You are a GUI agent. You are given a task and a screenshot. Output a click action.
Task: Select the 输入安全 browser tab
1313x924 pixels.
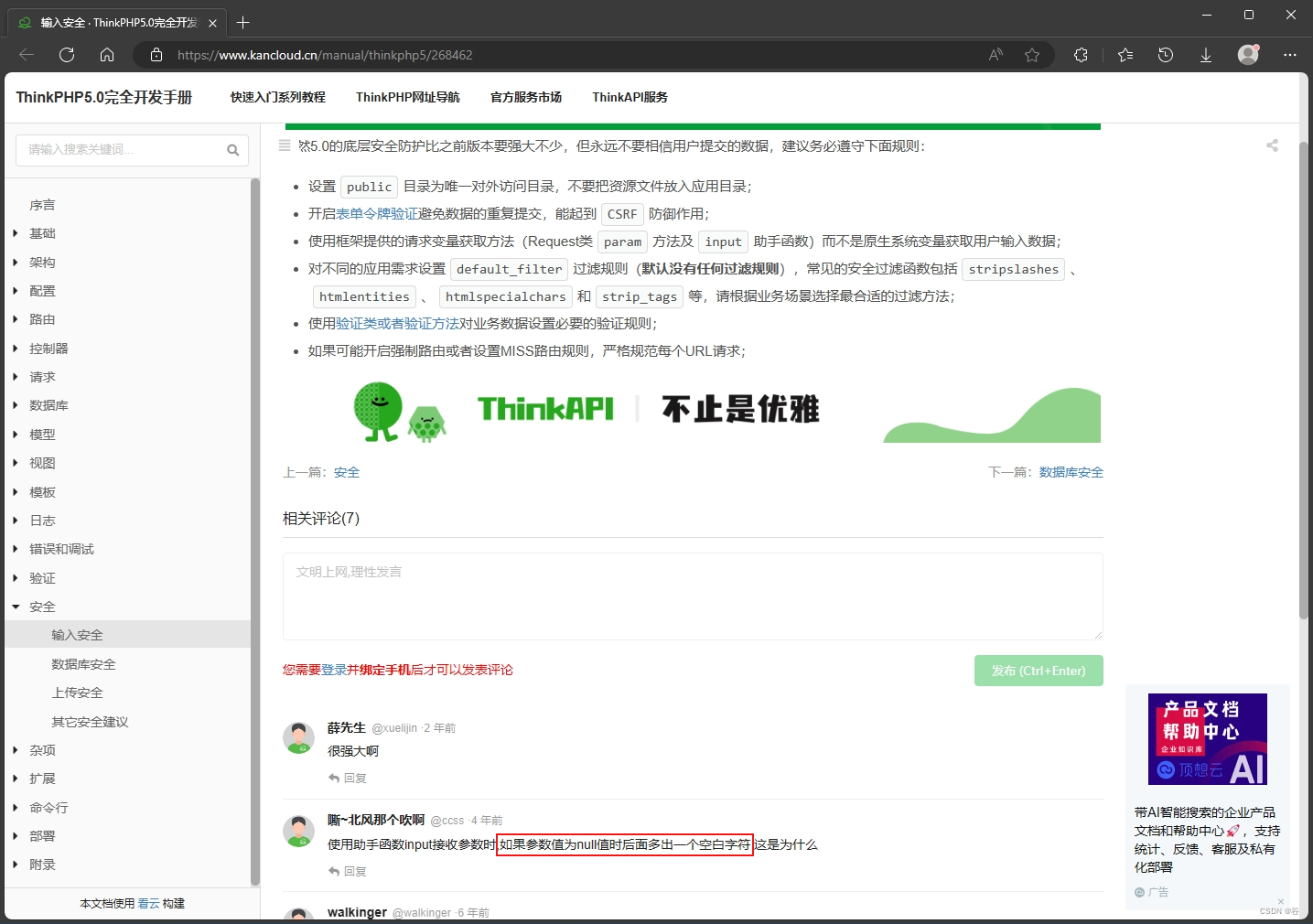tap(110, 22)
